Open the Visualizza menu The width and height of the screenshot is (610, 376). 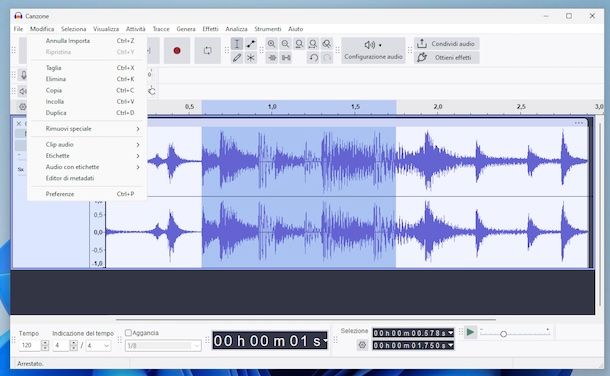(x=106, y=29)
